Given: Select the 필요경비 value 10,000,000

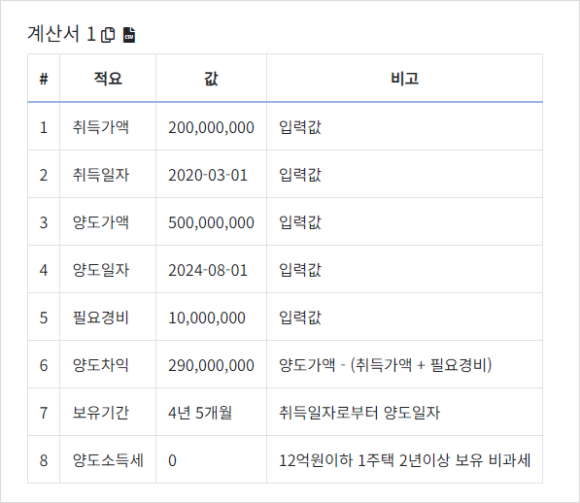Looking at the screenshot, I should (x=207, y=318).
